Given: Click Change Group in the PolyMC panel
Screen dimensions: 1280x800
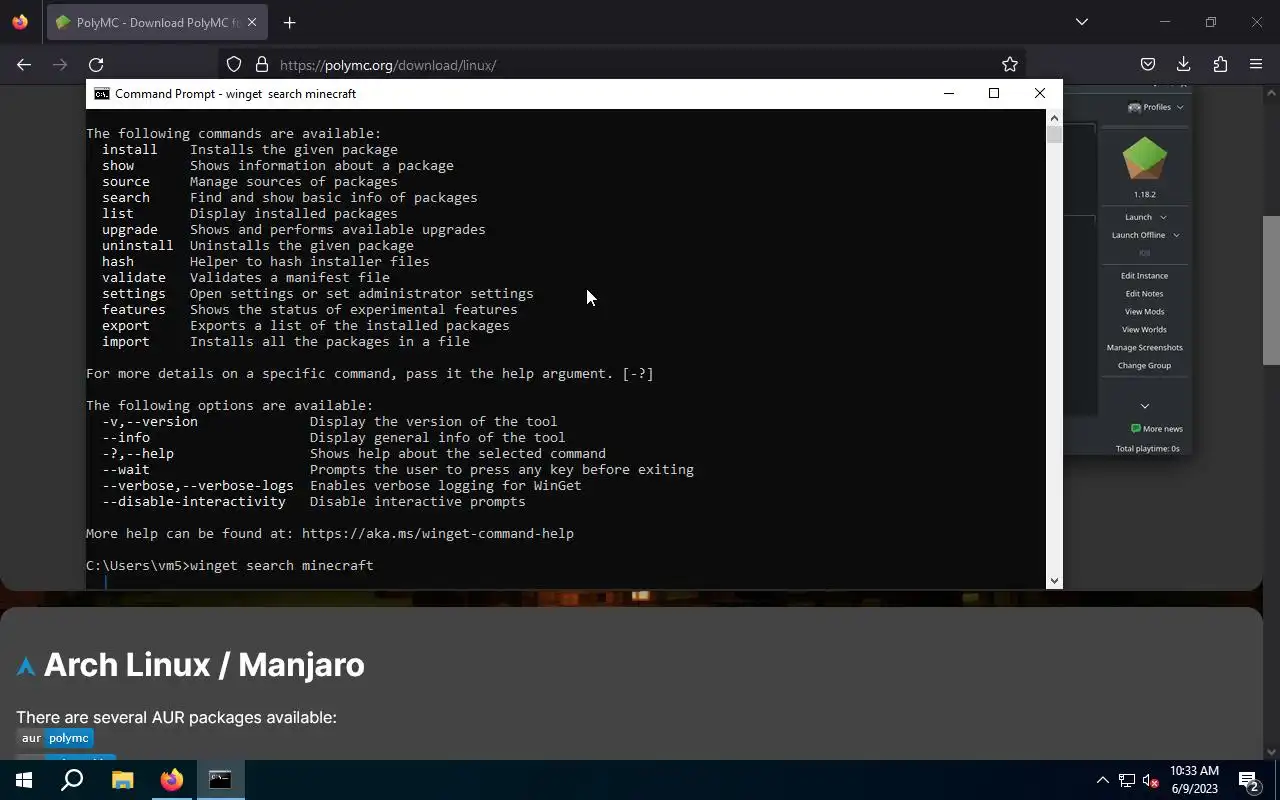Looking at the screenshot, I should 1144,366.
